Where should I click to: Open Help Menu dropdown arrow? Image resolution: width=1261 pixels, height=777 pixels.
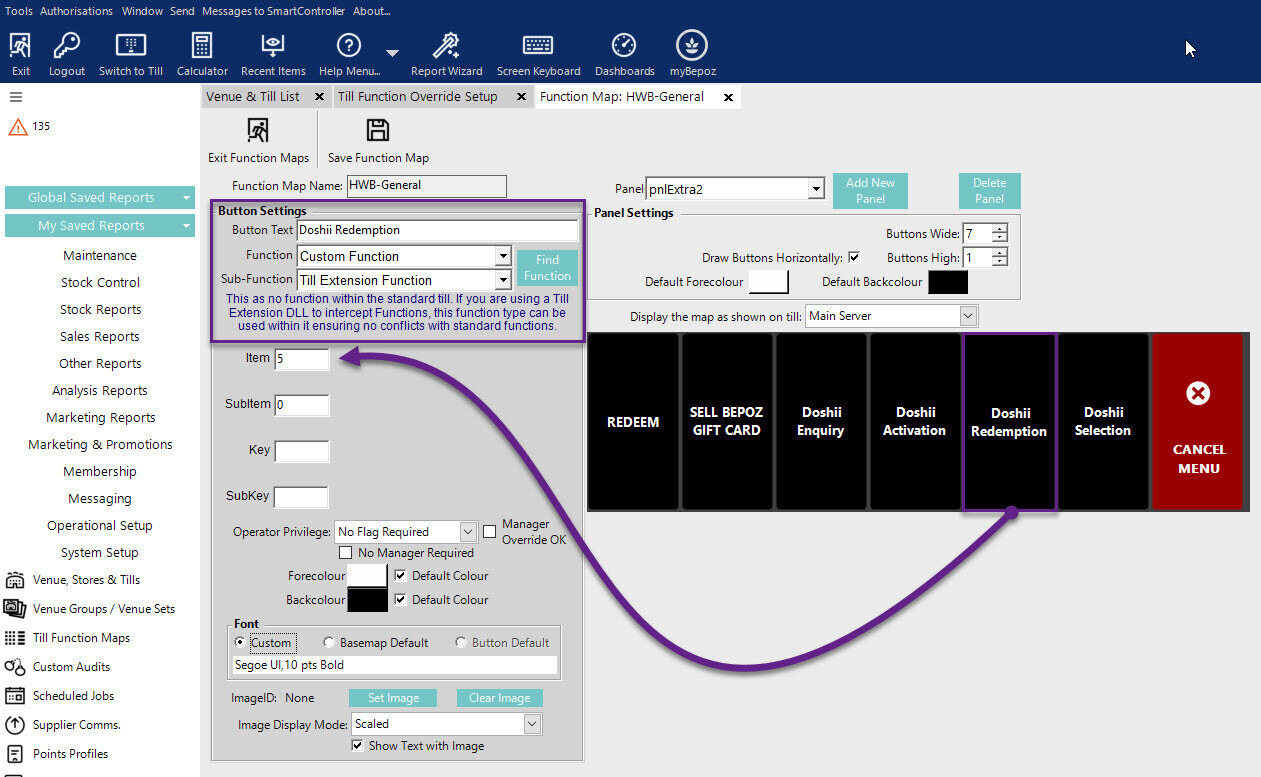coord(392,53)
